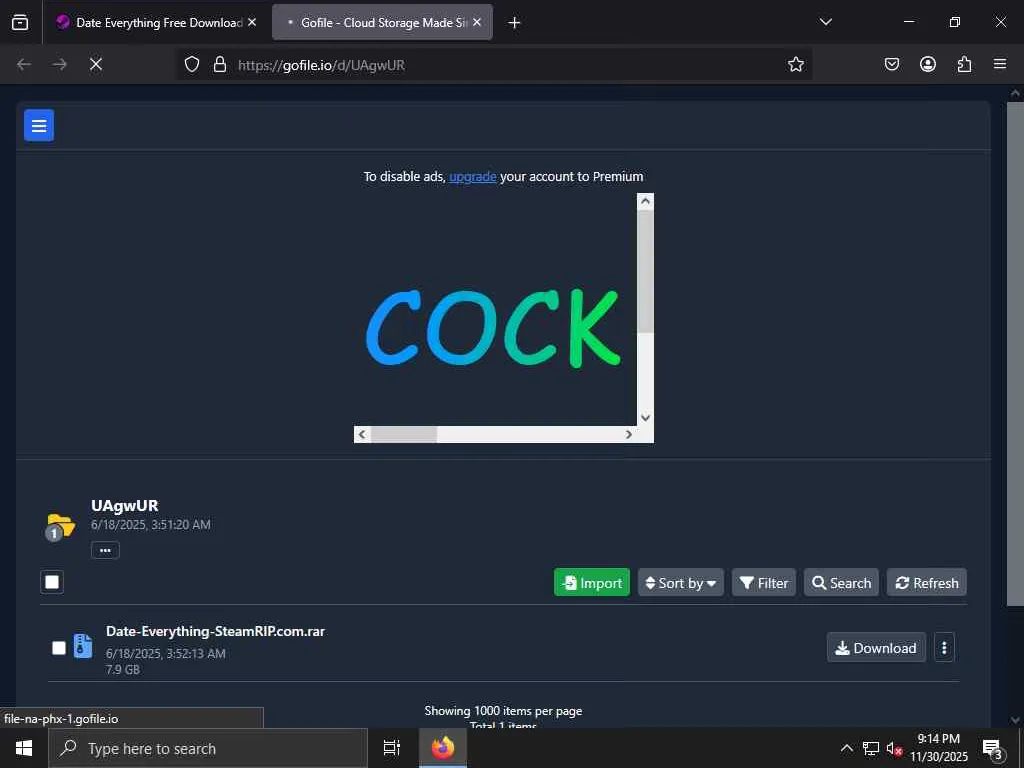Open a new browser tab

(514, 23)
